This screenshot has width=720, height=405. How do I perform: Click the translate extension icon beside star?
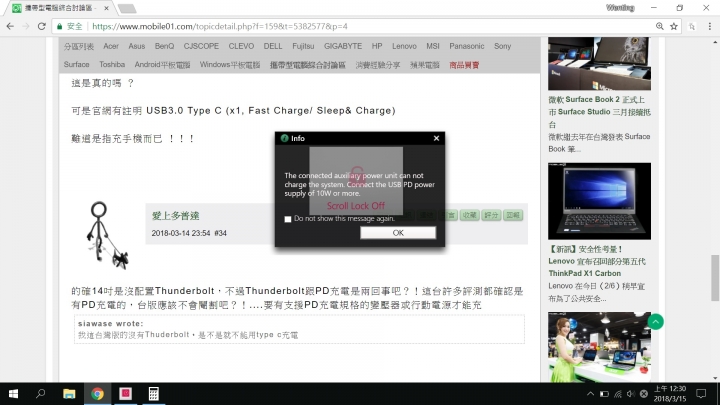coord(692,27)
